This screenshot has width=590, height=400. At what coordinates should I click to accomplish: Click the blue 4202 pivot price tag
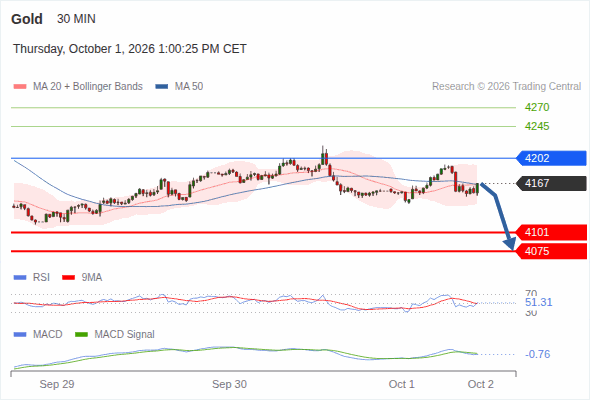pyautogui.click(x=550, y=158)
